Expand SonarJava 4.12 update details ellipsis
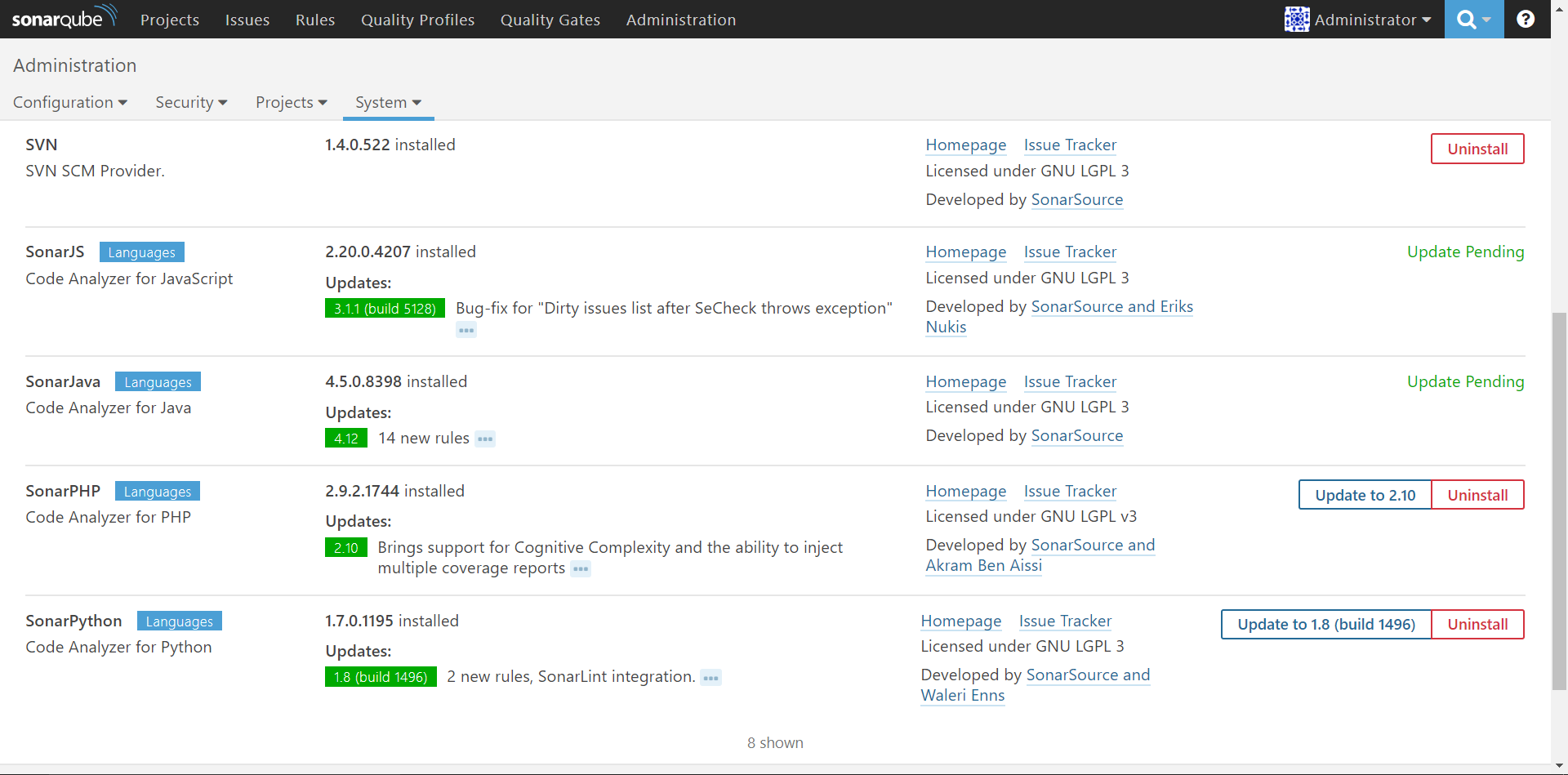Image resolution: width=1568 pixels, height=775 pixels. point(485,439)
